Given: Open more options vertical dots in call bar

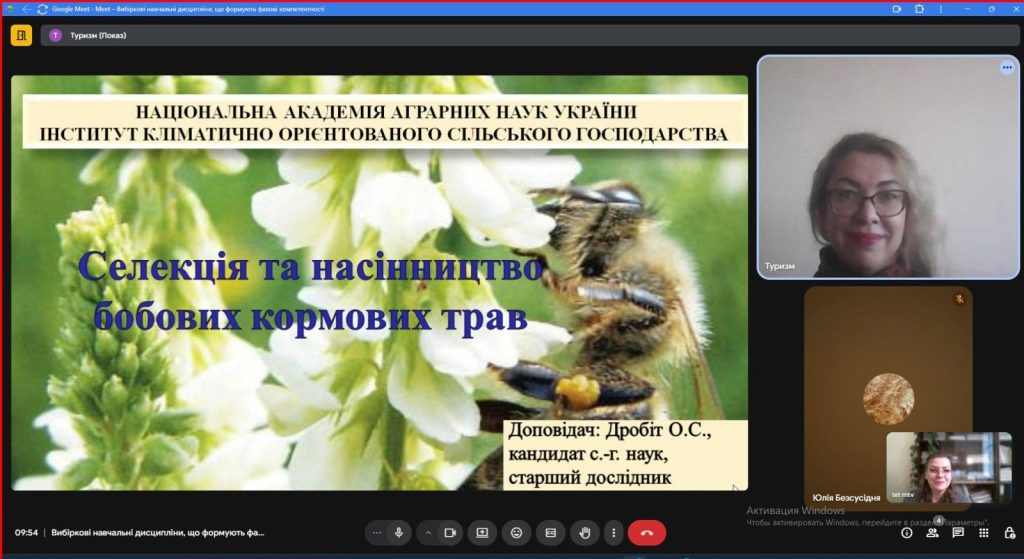Looking at the screenshot, I should [x=613, y=533].
